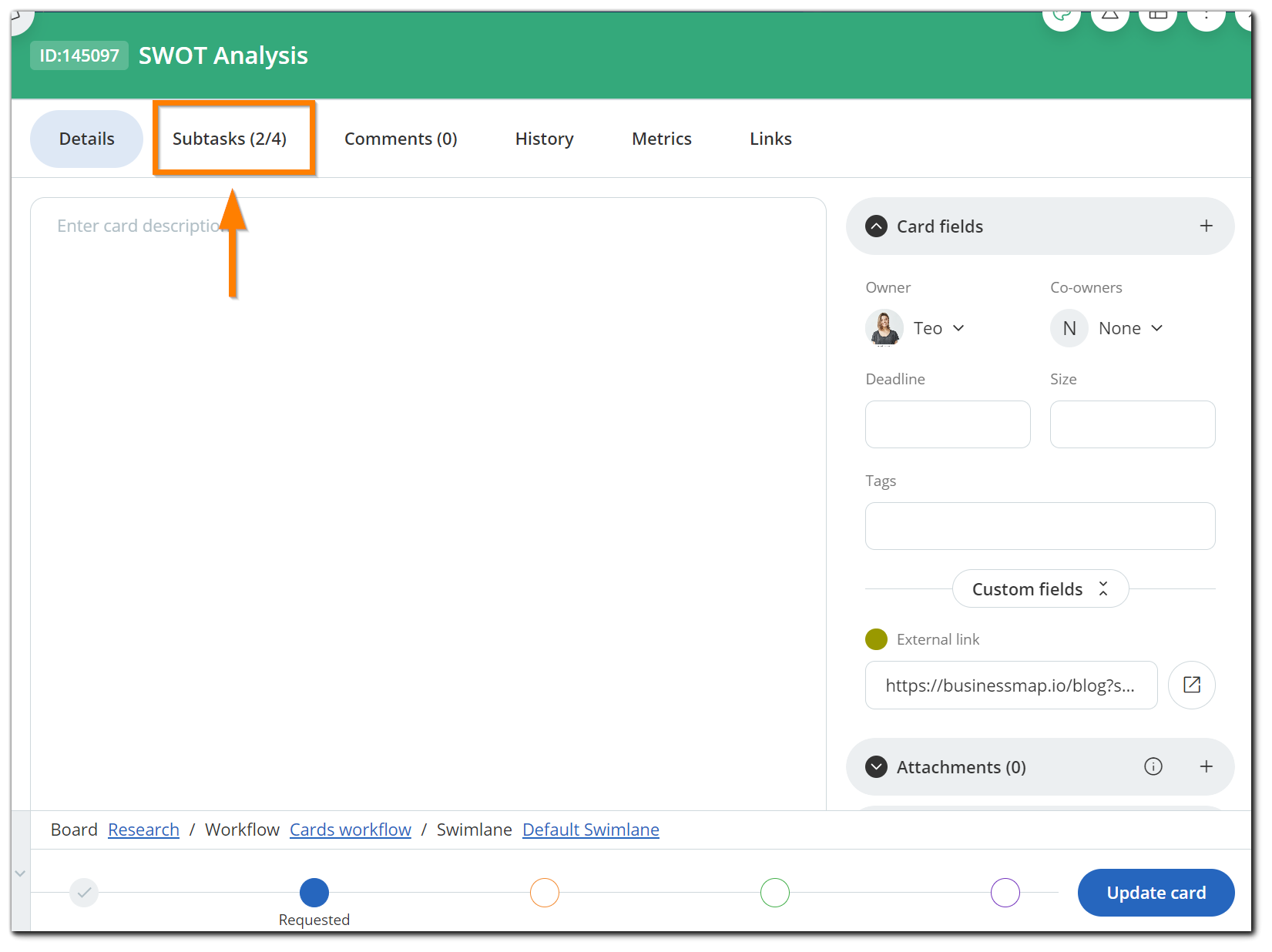Click the N co-owners avatar
The height and width of the screenshot is (952, 1272).
(x=1069, y=328)
